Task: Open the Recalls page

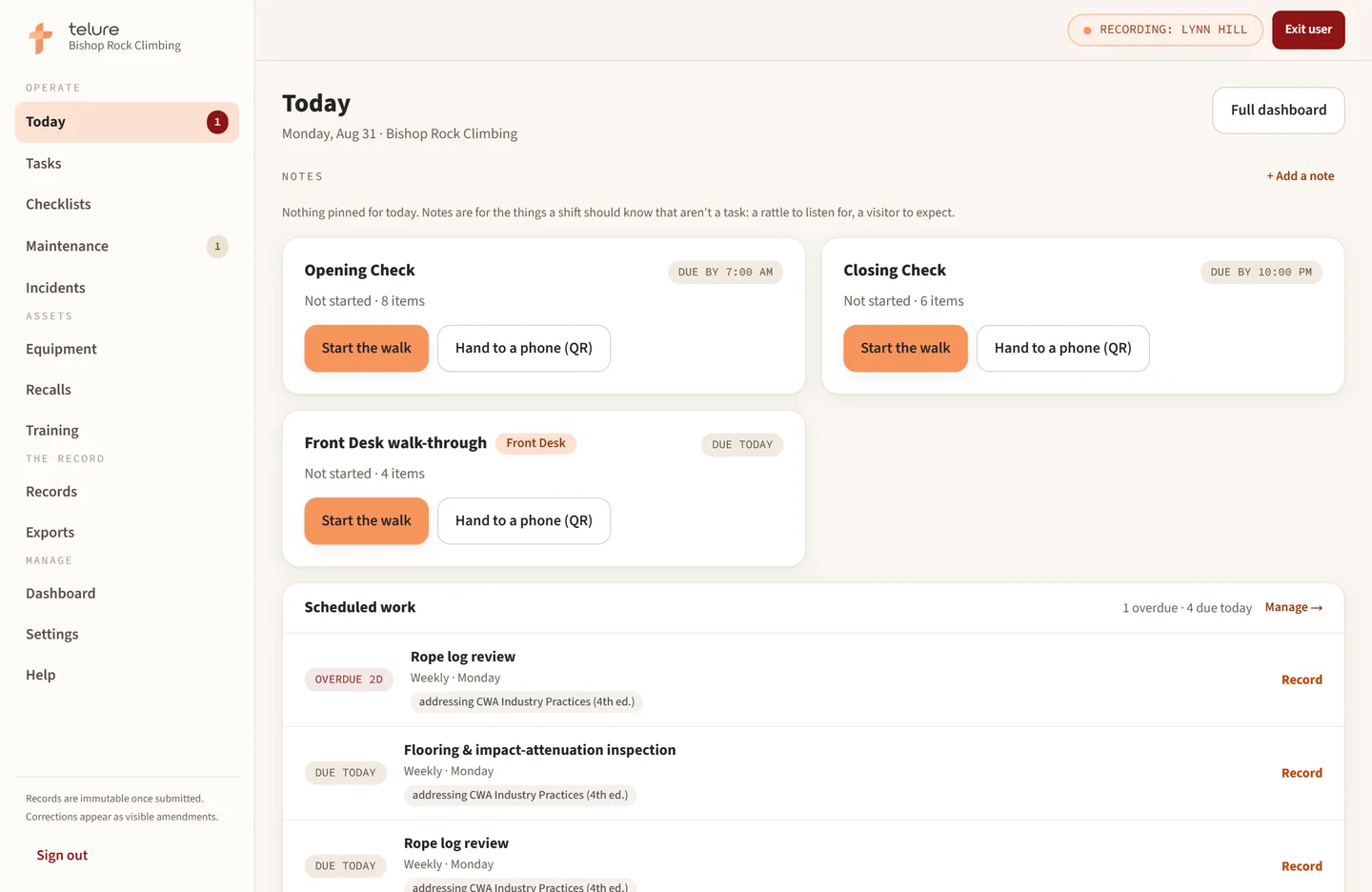Action: [127, 390]
